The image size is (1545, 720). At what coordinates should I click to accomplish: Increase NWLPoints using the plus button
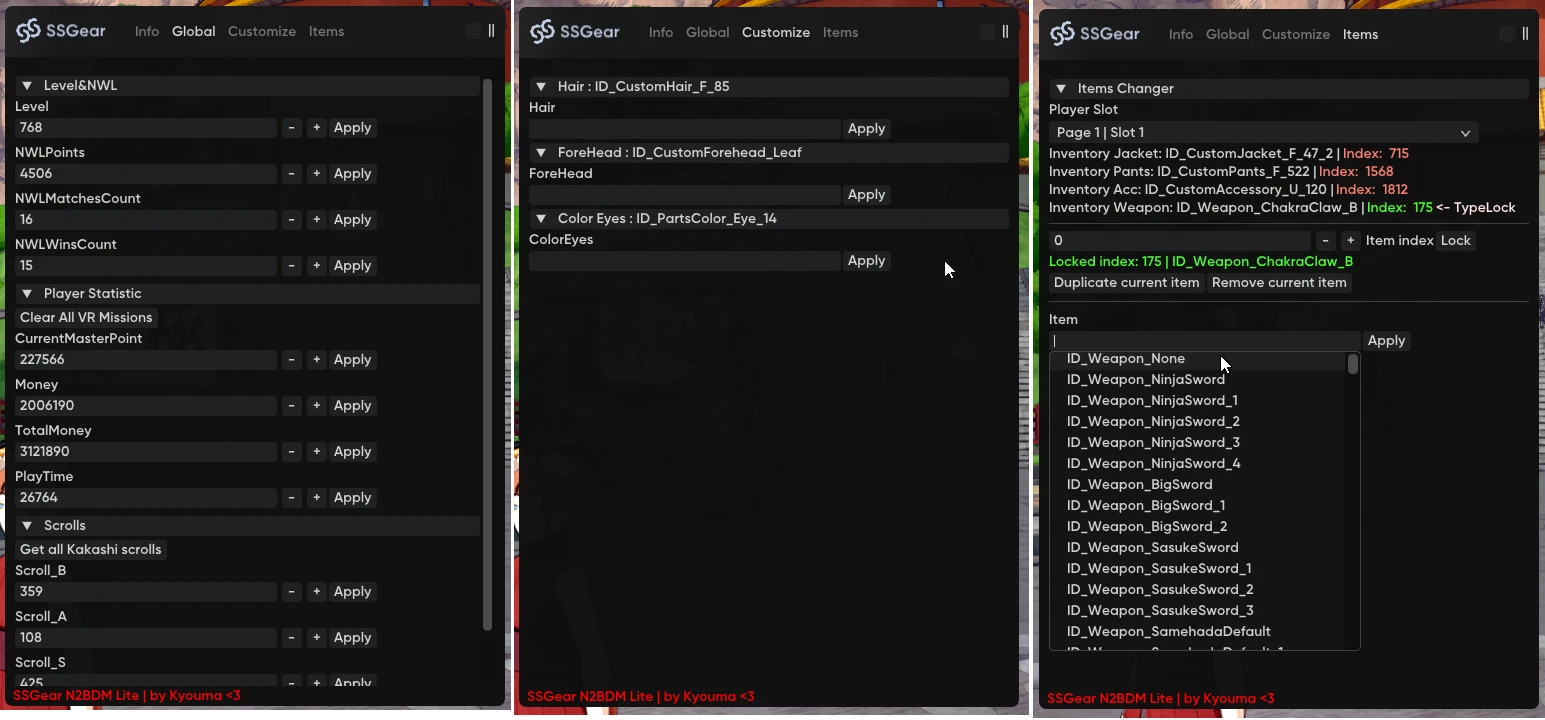316,174
